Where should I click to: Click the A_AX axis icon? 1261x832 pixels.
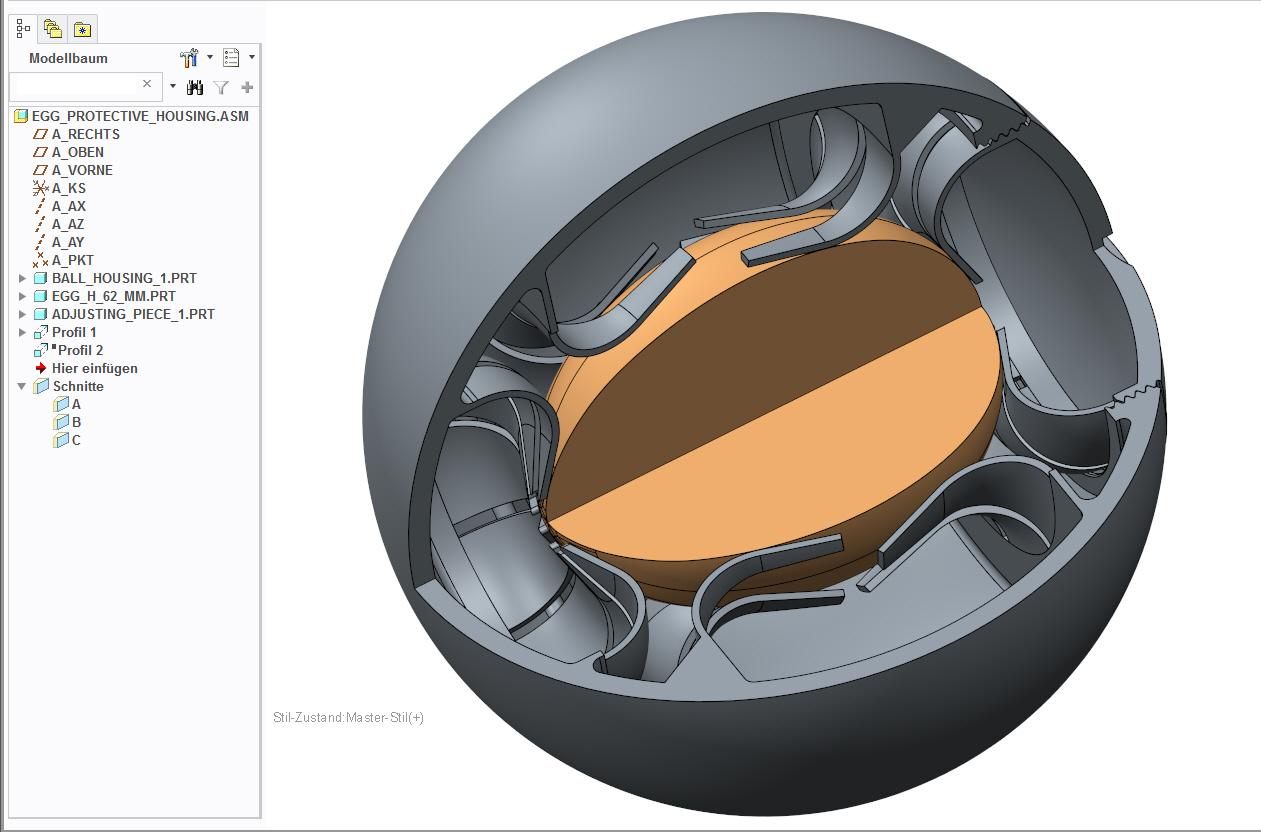(41, 206)
